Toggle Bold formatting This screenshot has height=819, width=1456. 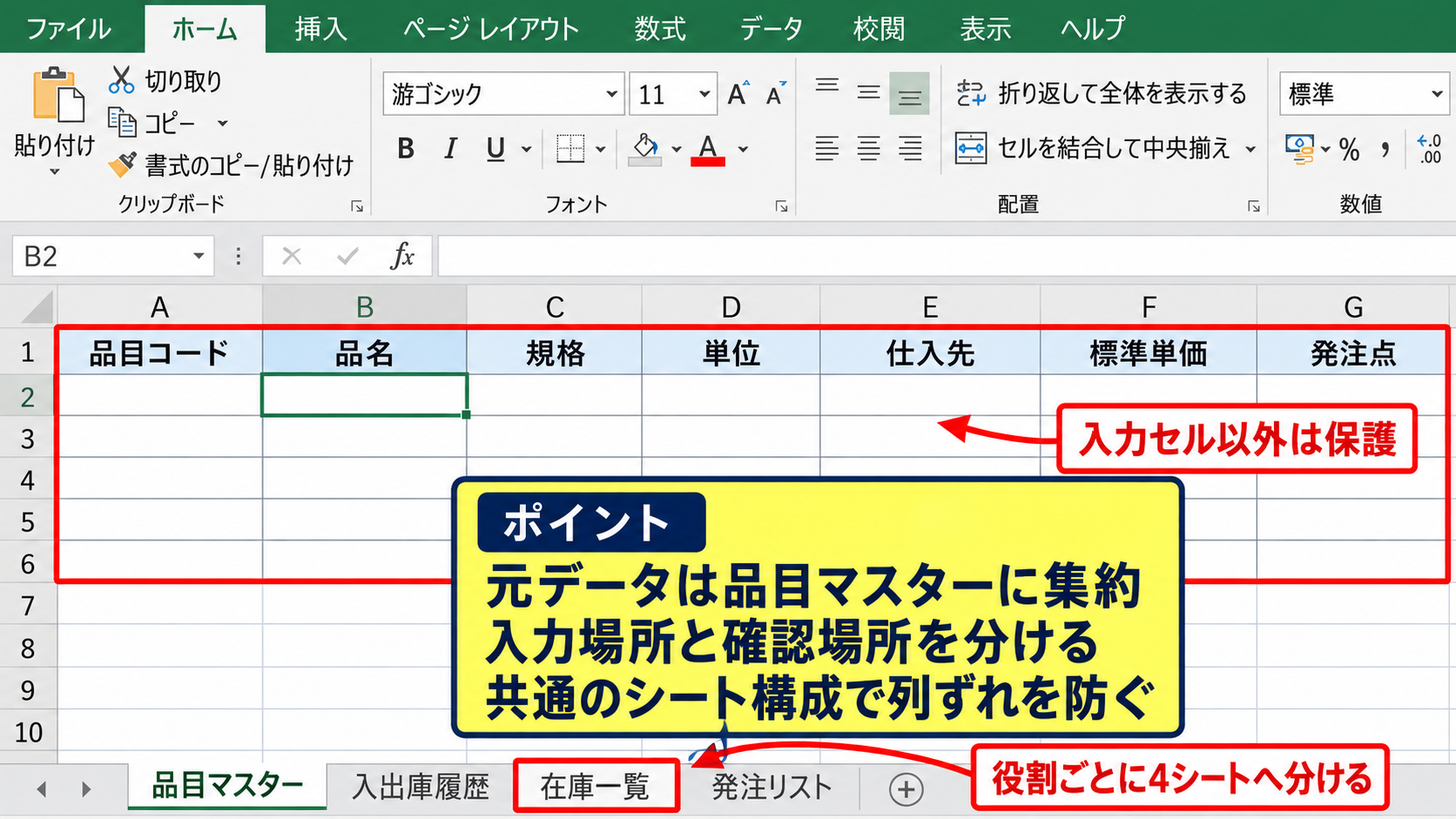(406, 149)
